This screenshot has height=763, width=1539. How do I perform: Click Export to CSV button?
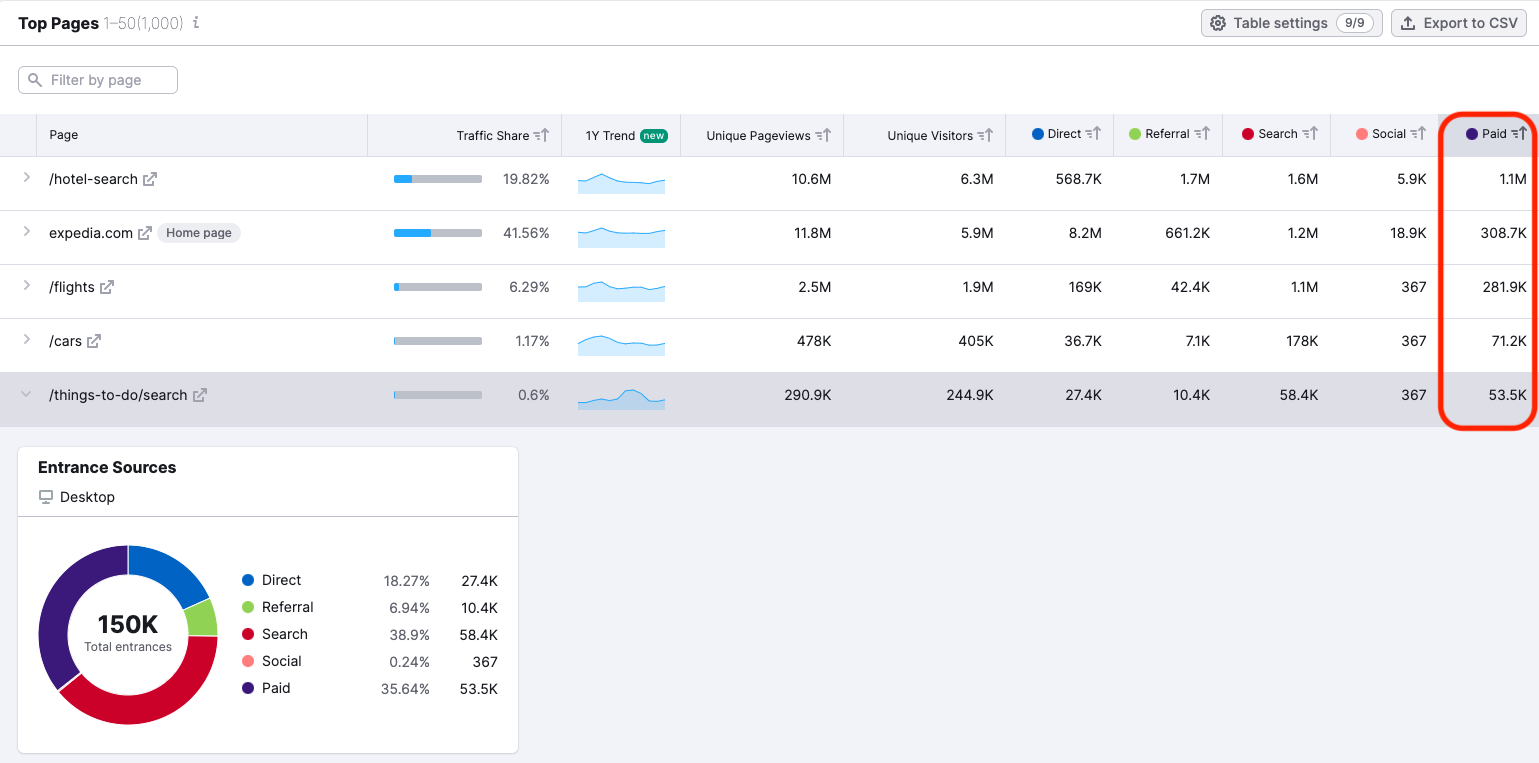pyautogui.click(x=1458, y=23)
